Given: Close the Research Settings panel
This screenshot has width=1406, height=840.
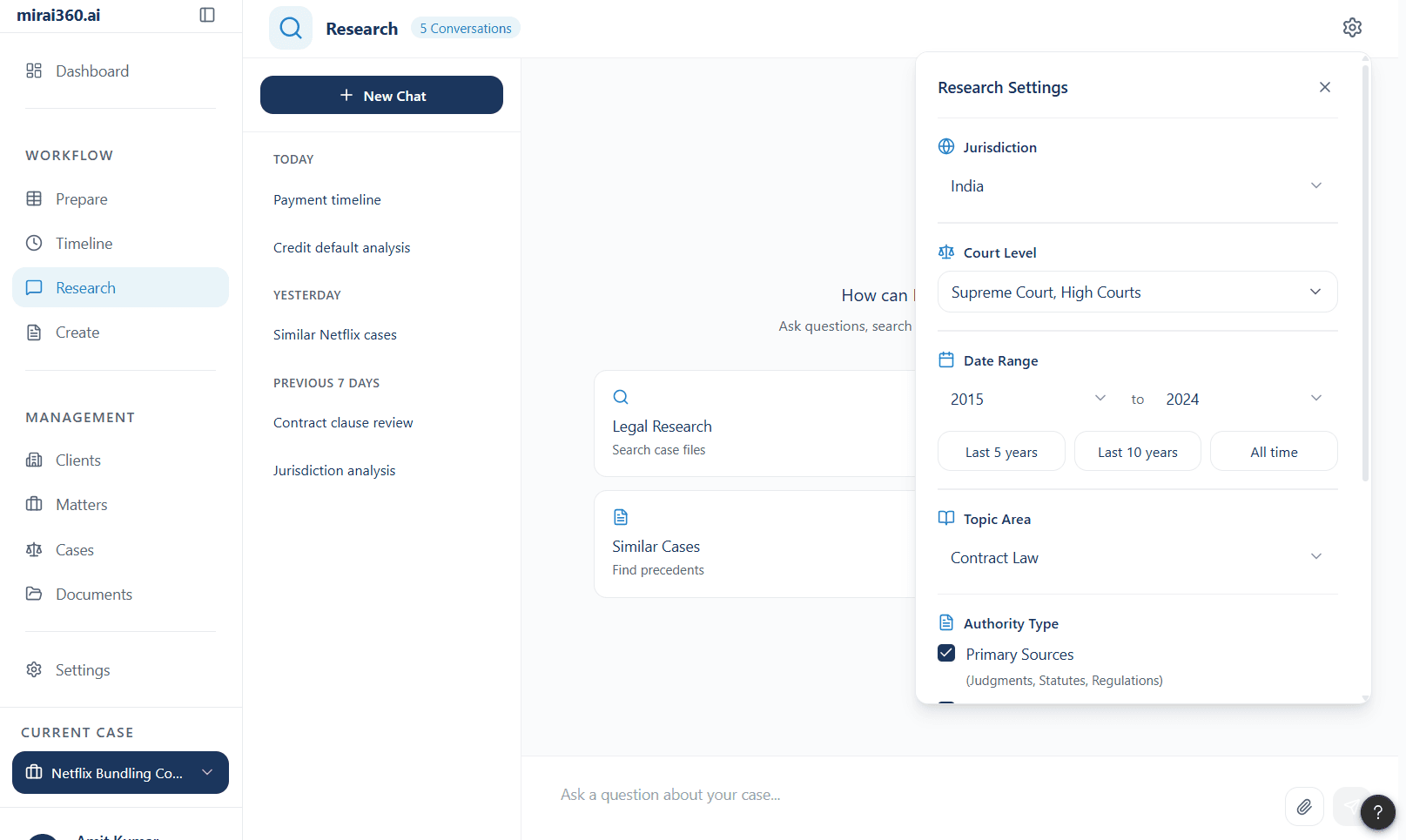Looking at the screenshot, I should point(1324,87).
